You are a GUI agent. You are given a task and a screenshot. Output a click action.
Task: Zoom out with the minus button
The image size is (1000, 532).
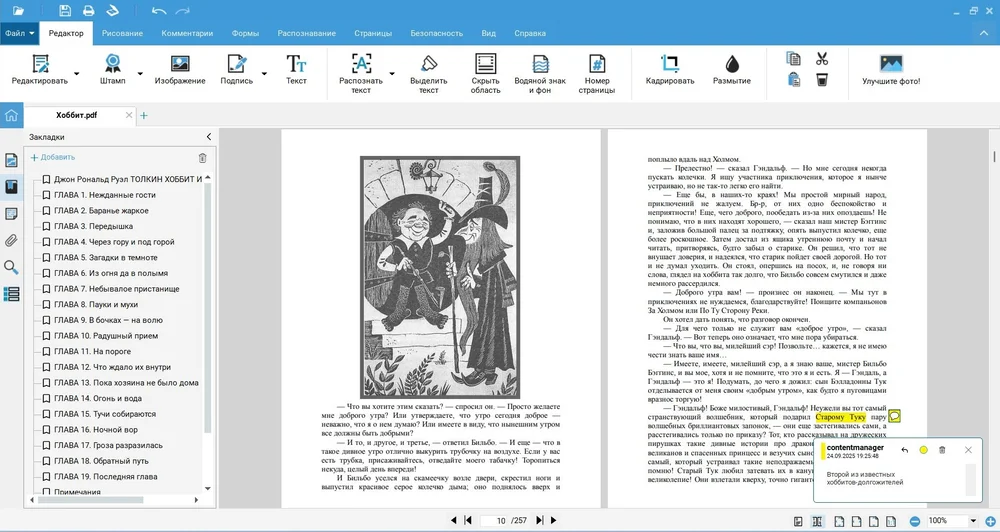(915, 521)
